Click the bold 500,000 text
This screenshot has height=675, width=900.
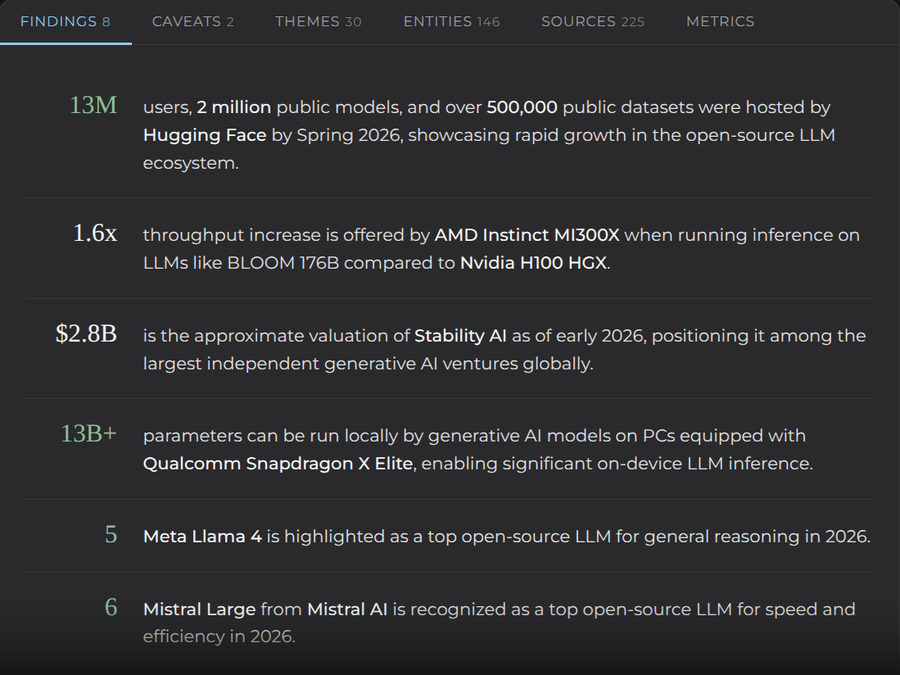[522, 107]
